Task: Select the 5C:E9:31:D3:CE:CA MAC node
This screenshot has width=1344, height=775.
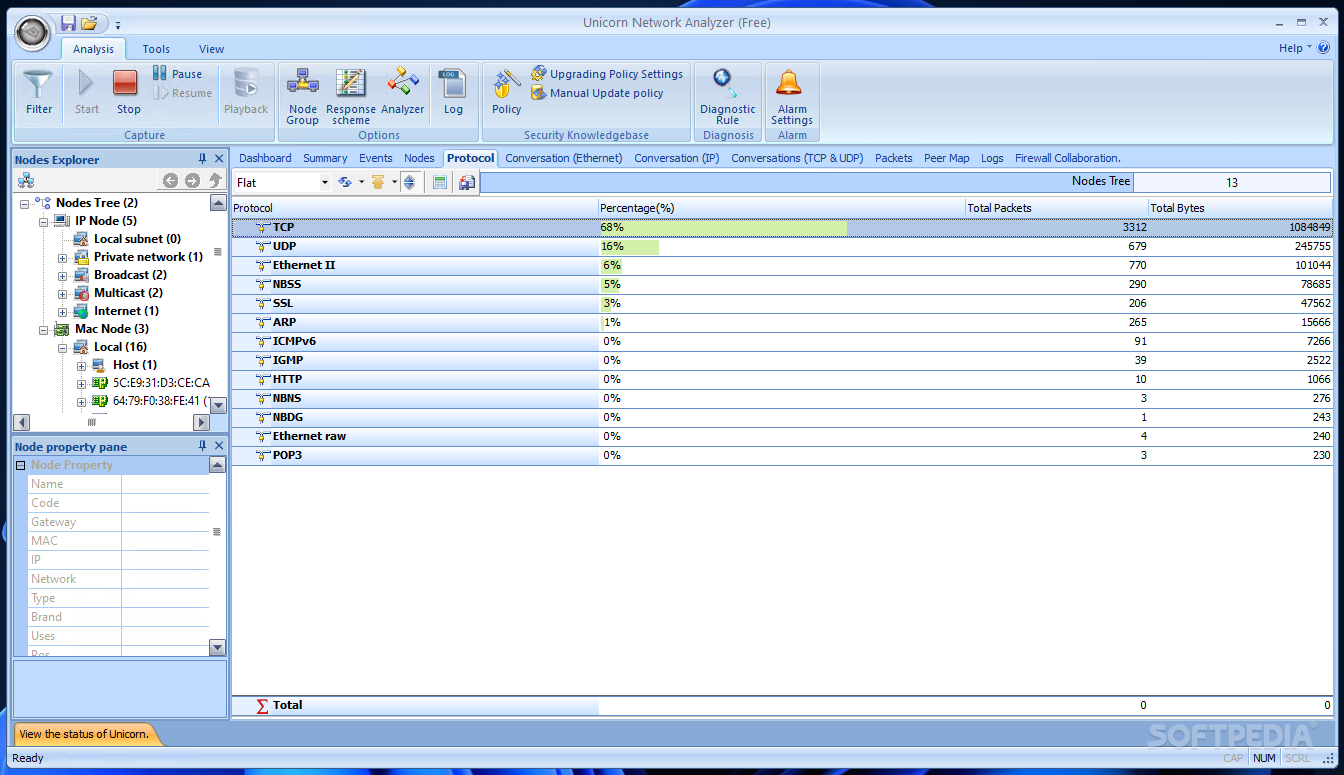Action: [161, 383]
